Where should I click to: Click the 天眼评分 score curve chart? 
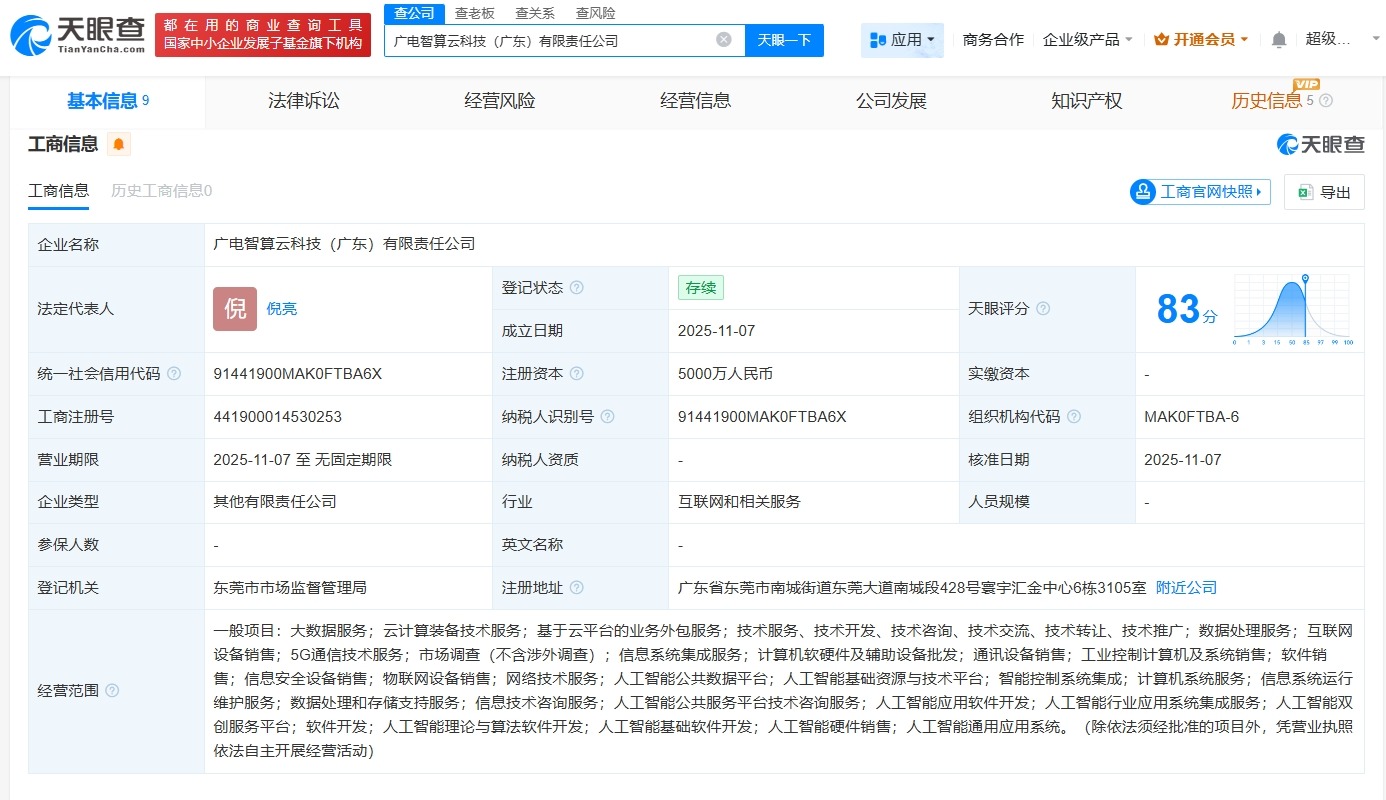tap(1293, 310)
